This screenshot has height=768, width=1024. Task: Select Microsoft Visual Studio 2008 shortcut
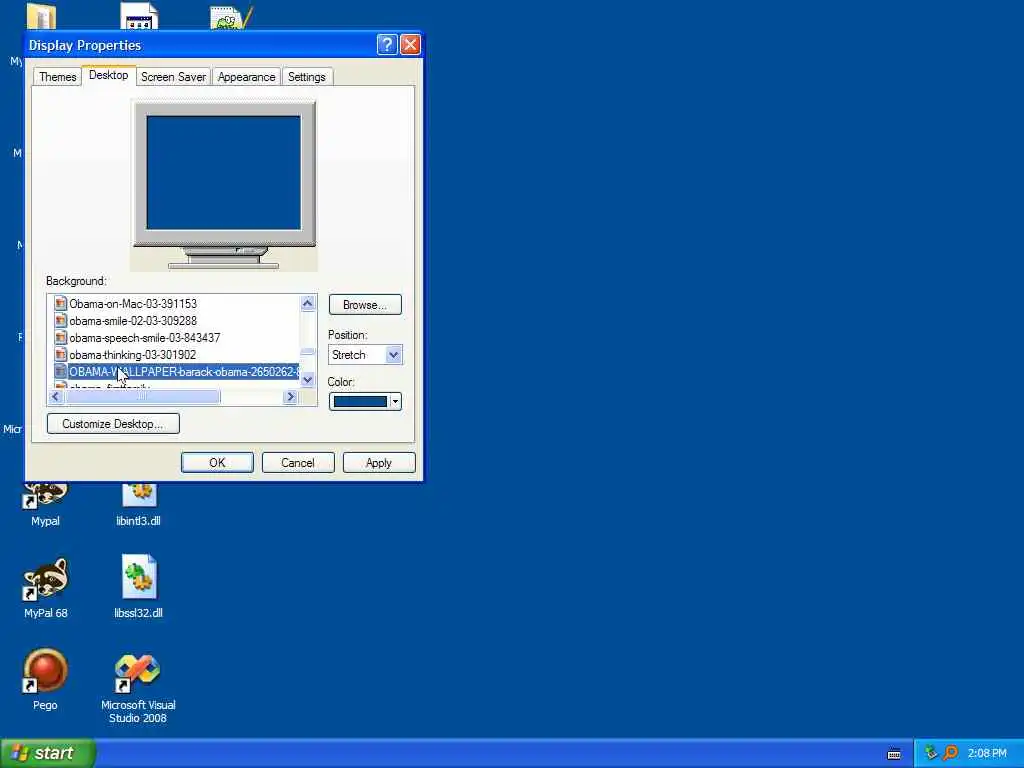[x=138, y=673]
